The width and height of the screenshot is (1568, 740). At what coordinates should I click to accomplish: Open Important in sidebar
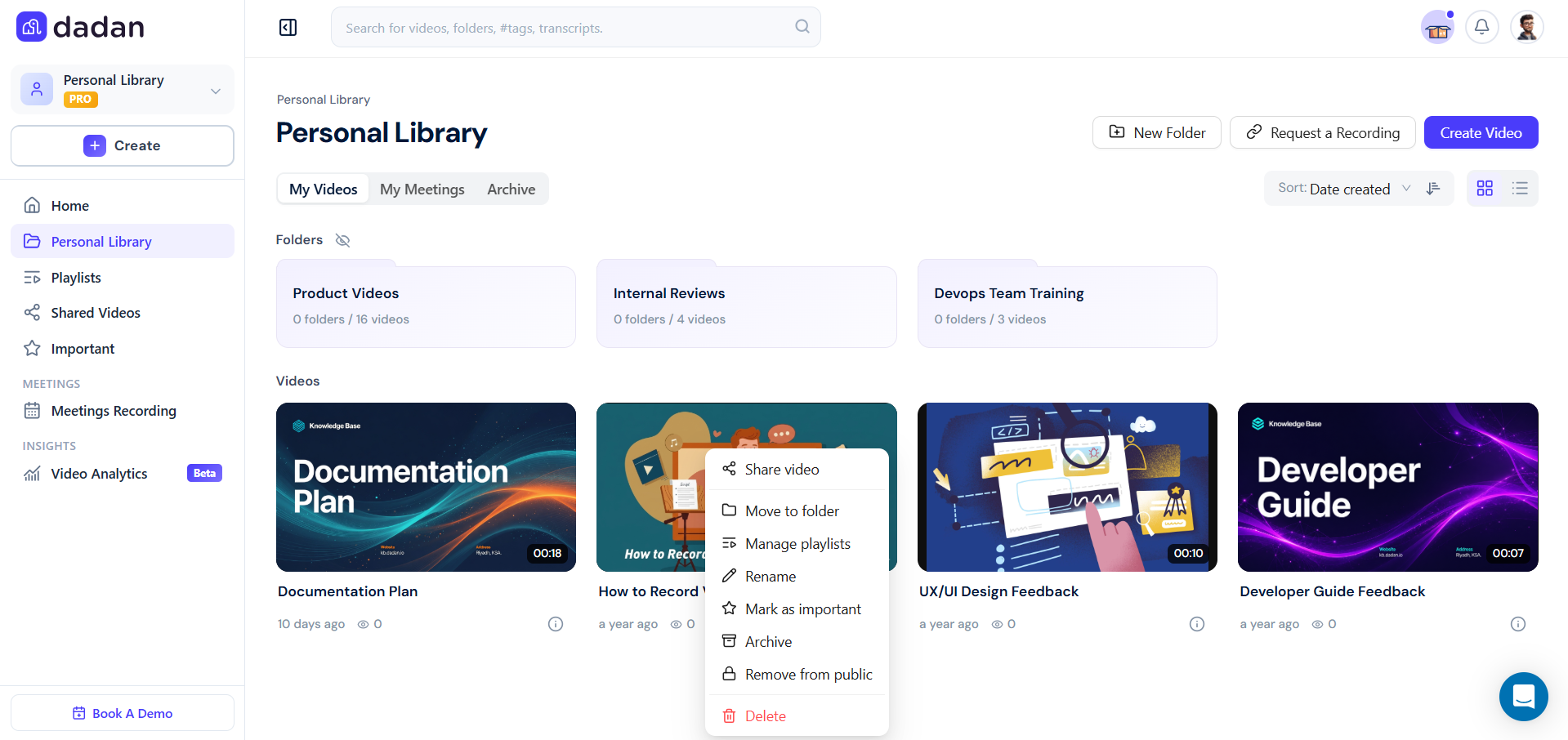123,349
